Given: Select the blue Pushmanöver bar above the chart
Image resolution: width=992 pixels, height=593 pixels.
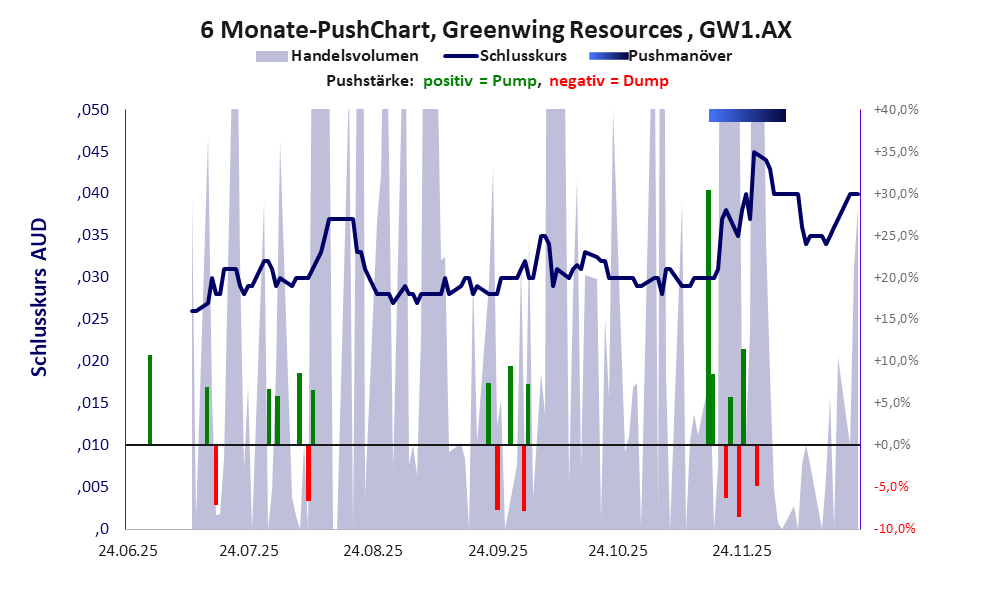Looking at the screenshot, I should [746, 116].
